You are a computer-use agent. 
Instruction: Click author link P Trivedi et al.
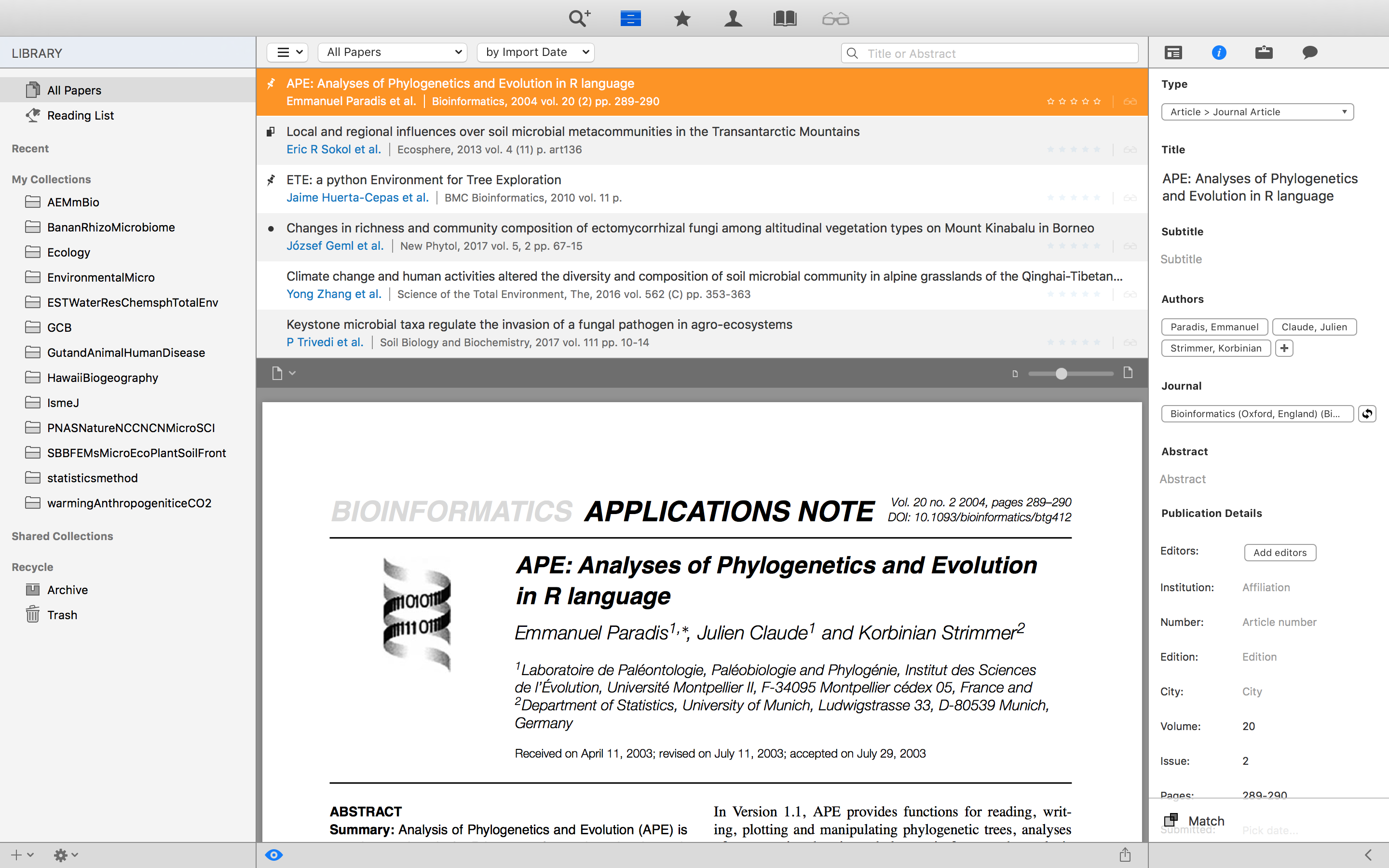pyautogui.click(x=325, y=342)
